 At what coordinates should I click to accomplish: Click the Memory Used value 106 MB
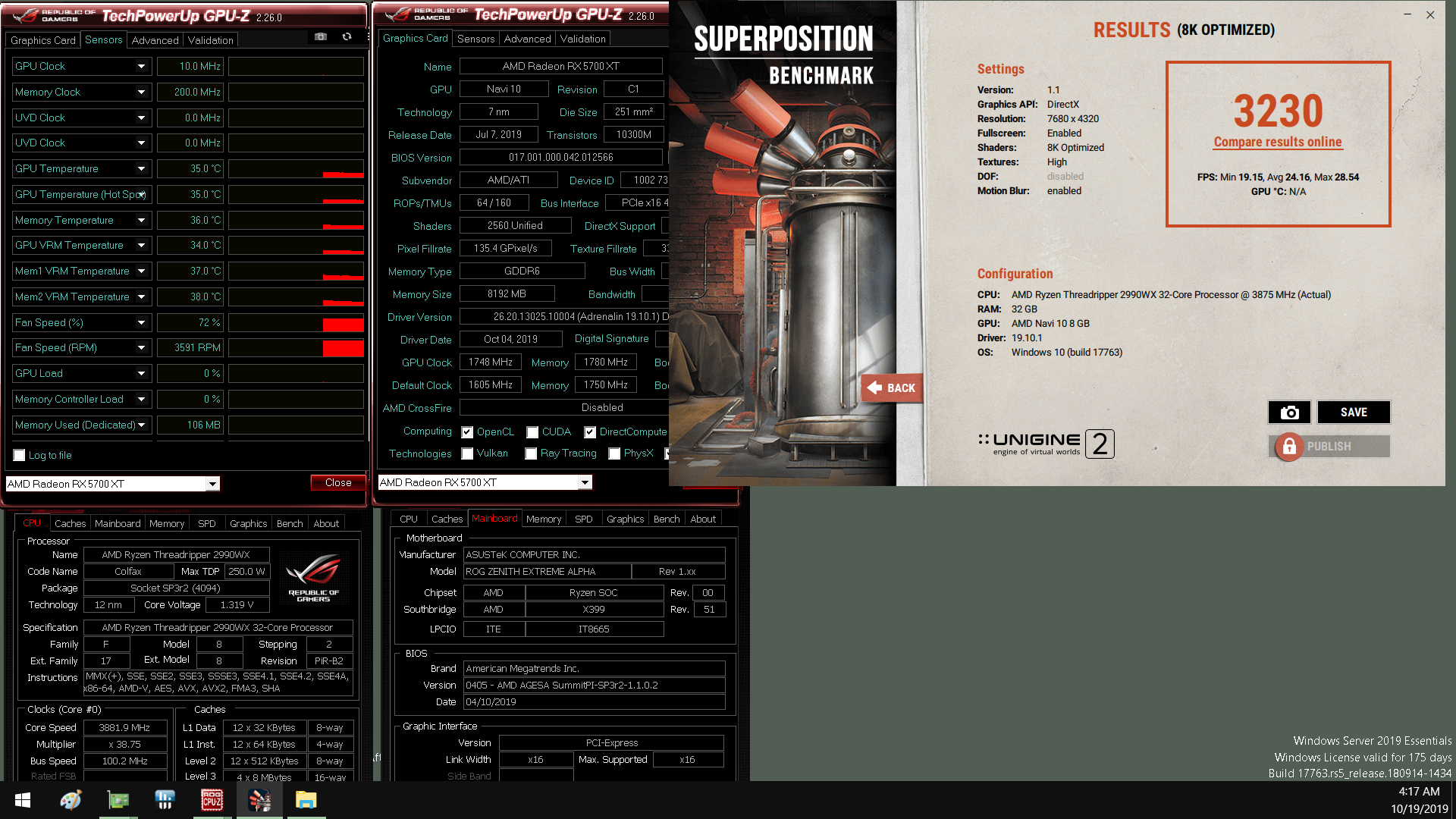[x=190, y=425]
